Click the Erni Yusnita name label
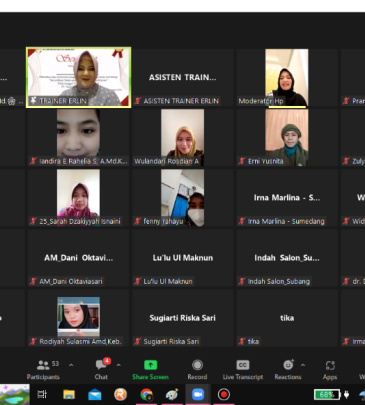The width and height of the screenshot is (365, 405). (x=265, y=161)
